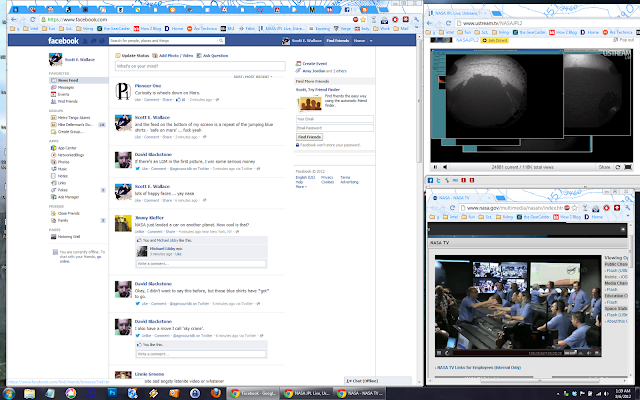Click Home in Facebook header
640x400 pixels.
[359, 41]
